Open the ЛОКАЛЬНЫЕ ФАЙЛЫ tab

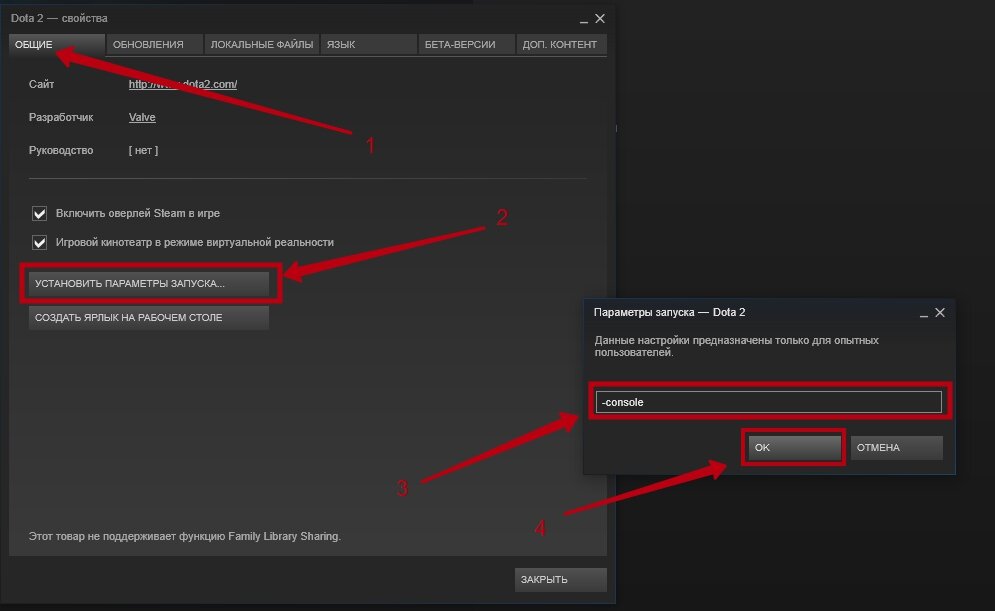pos(261,44)
